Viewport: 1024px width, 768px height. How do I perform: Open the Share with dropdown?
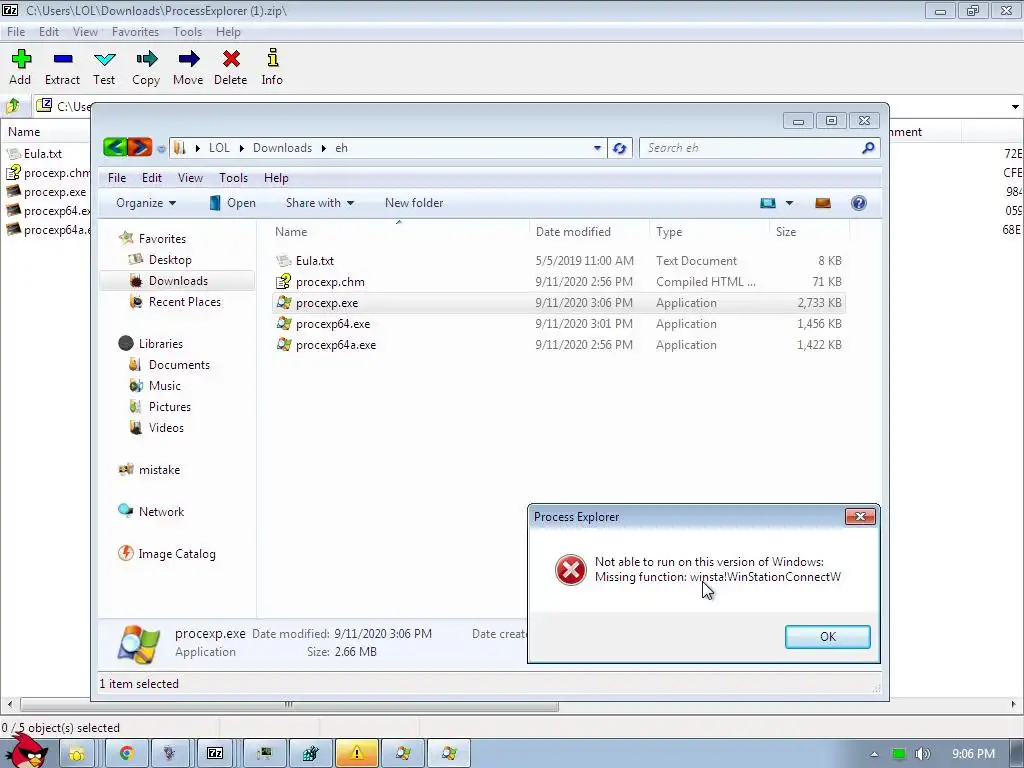[x=320, y=203]
